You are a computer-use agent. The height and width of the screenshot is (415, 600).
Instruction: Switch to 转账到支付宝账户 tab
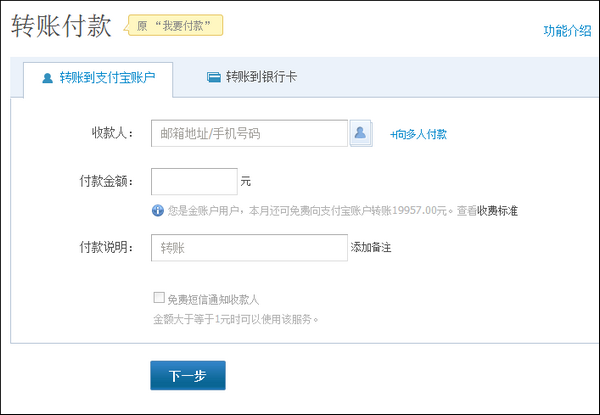pos(98,78)
